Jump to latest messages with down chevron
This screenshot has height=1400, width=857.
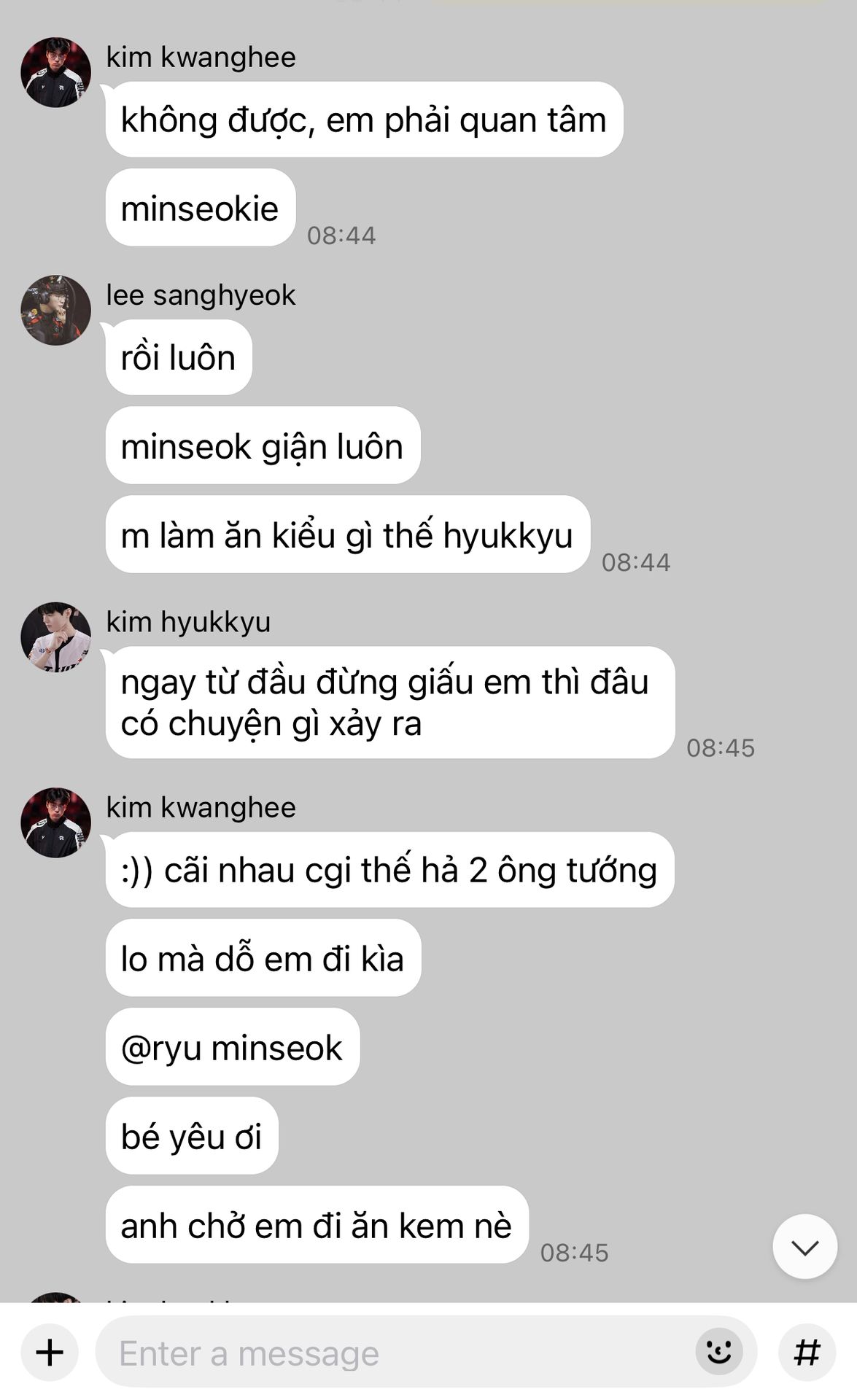point(804,1247)
